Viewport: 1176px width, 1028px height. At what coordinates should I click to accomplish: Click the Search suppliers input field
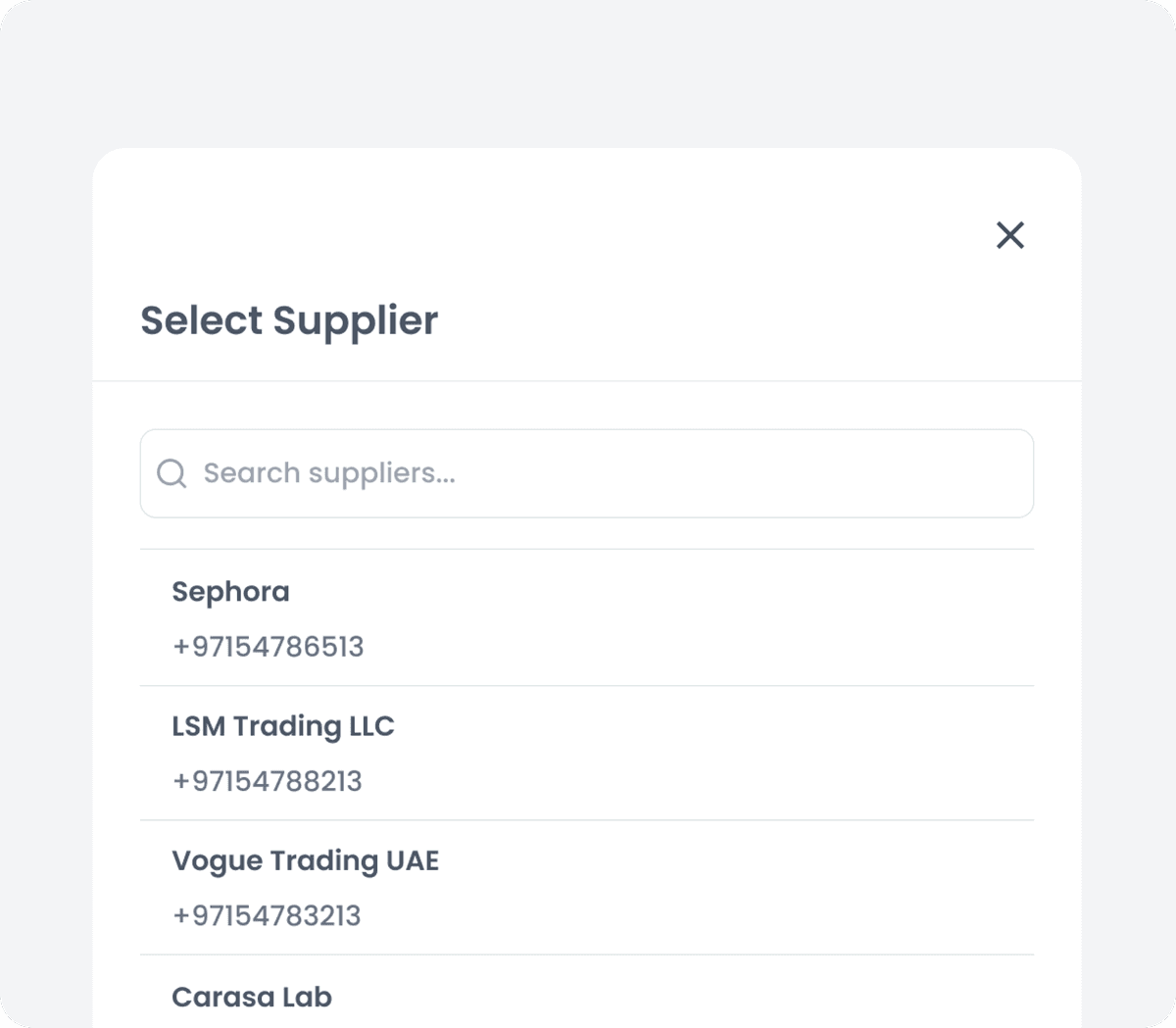click(x=586, y=473)
